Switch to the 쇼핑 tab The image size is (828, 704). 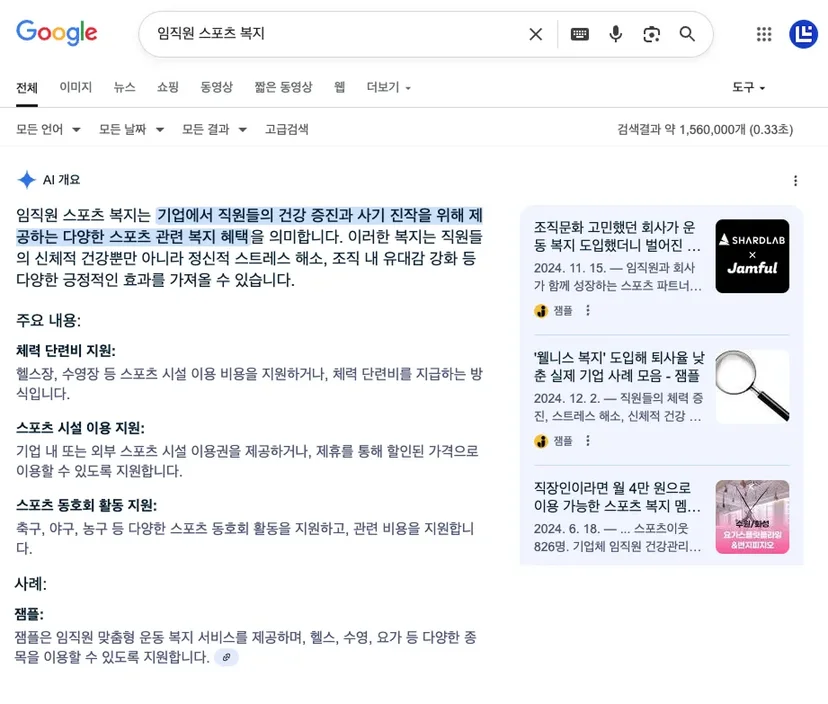[168, 87]
